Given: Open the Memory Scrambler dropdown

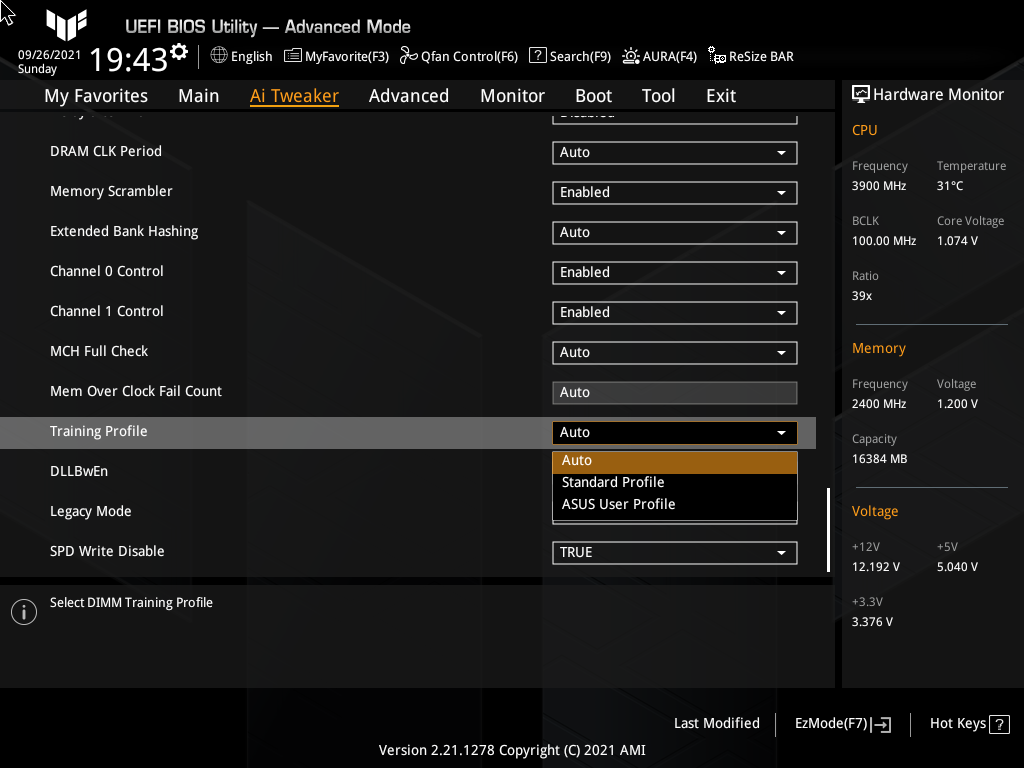Looking at the screenshot, I should [674, 192].
